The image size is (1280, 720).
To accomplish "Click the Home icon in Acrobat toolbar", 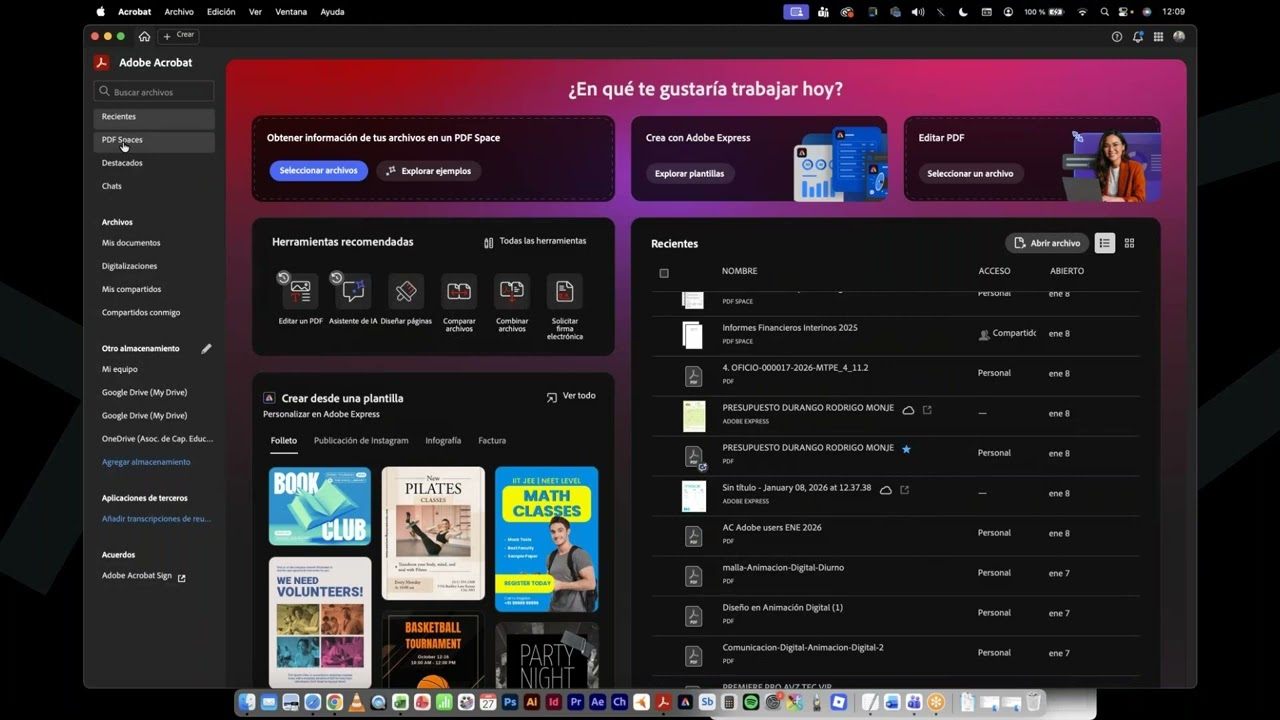I will click(144, 36).
